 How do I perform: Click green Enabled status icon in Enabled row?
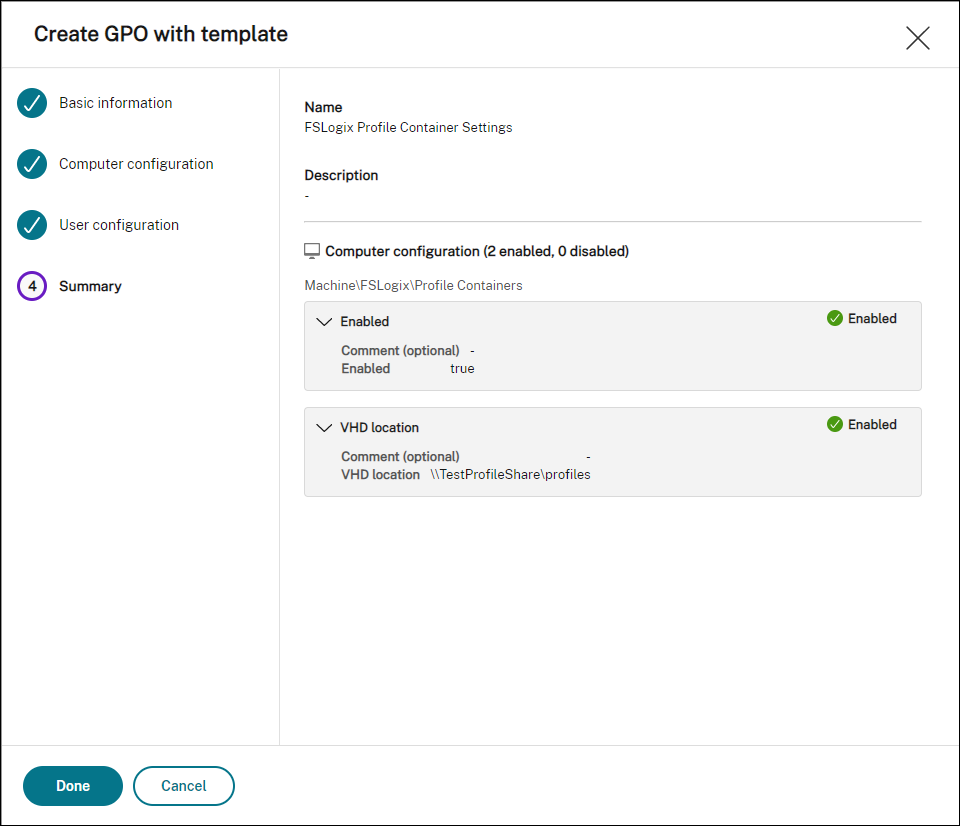pos(835,318)
